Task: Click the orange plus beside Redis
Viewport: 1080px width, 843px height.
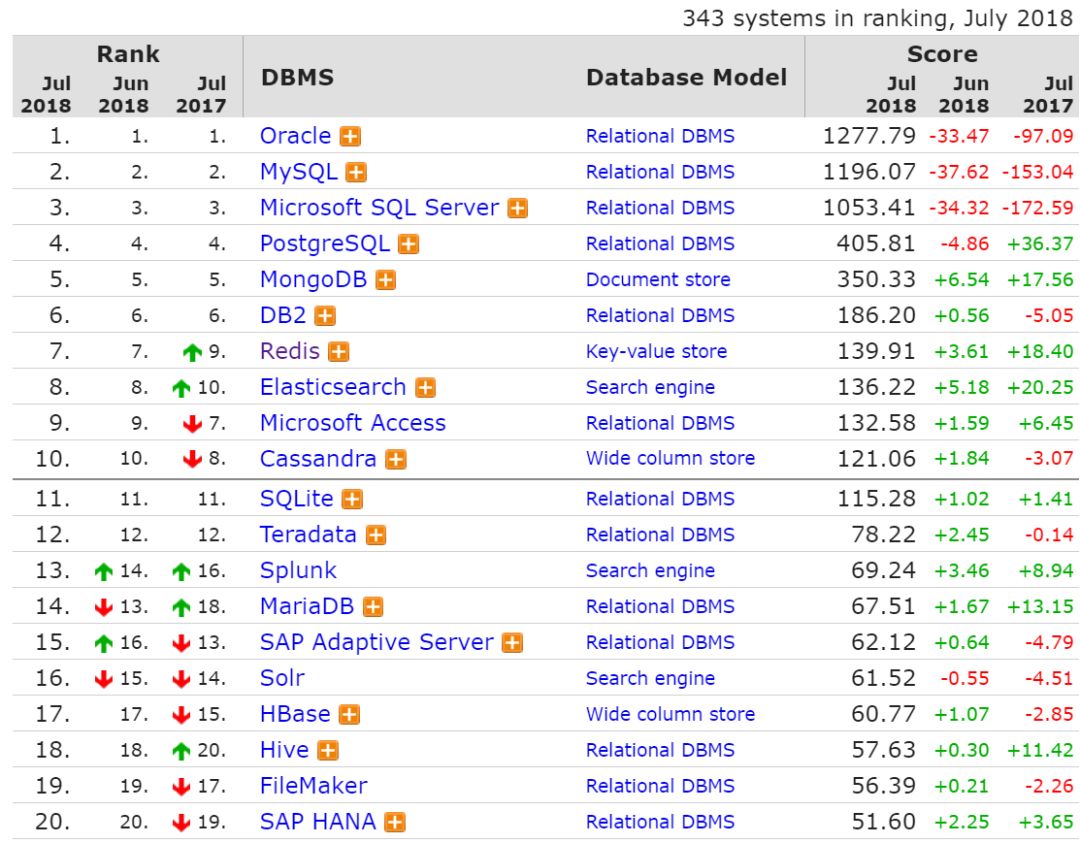Action: (338, 351)
